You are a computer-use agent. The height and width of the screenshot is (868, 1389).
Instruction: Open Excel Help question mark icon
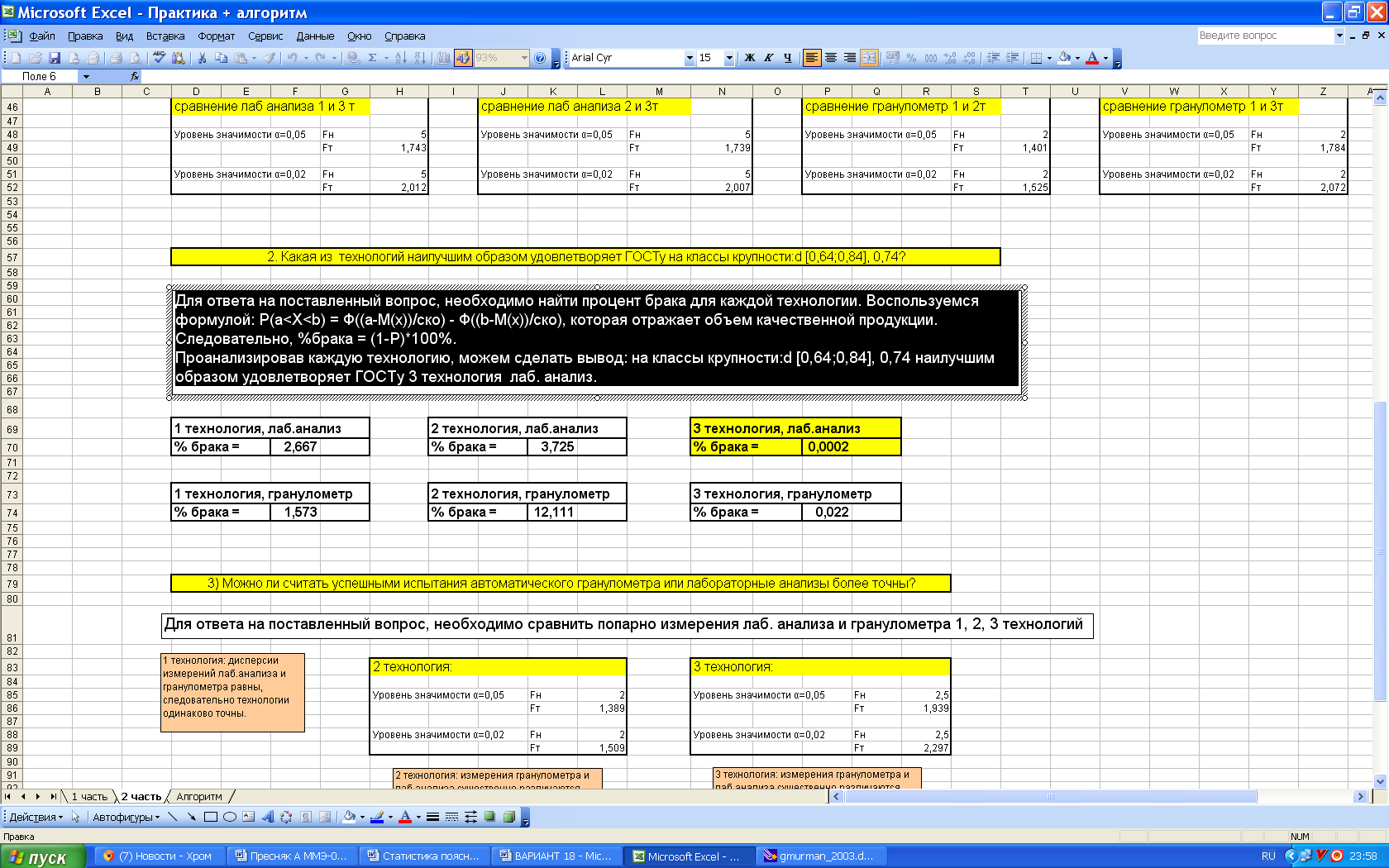540,58
